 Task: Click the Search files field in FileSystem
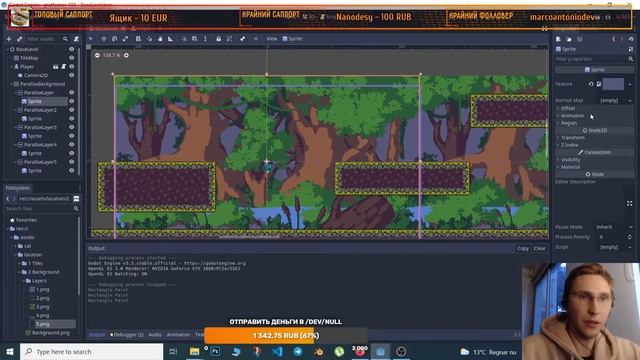[x=42, y=209]
